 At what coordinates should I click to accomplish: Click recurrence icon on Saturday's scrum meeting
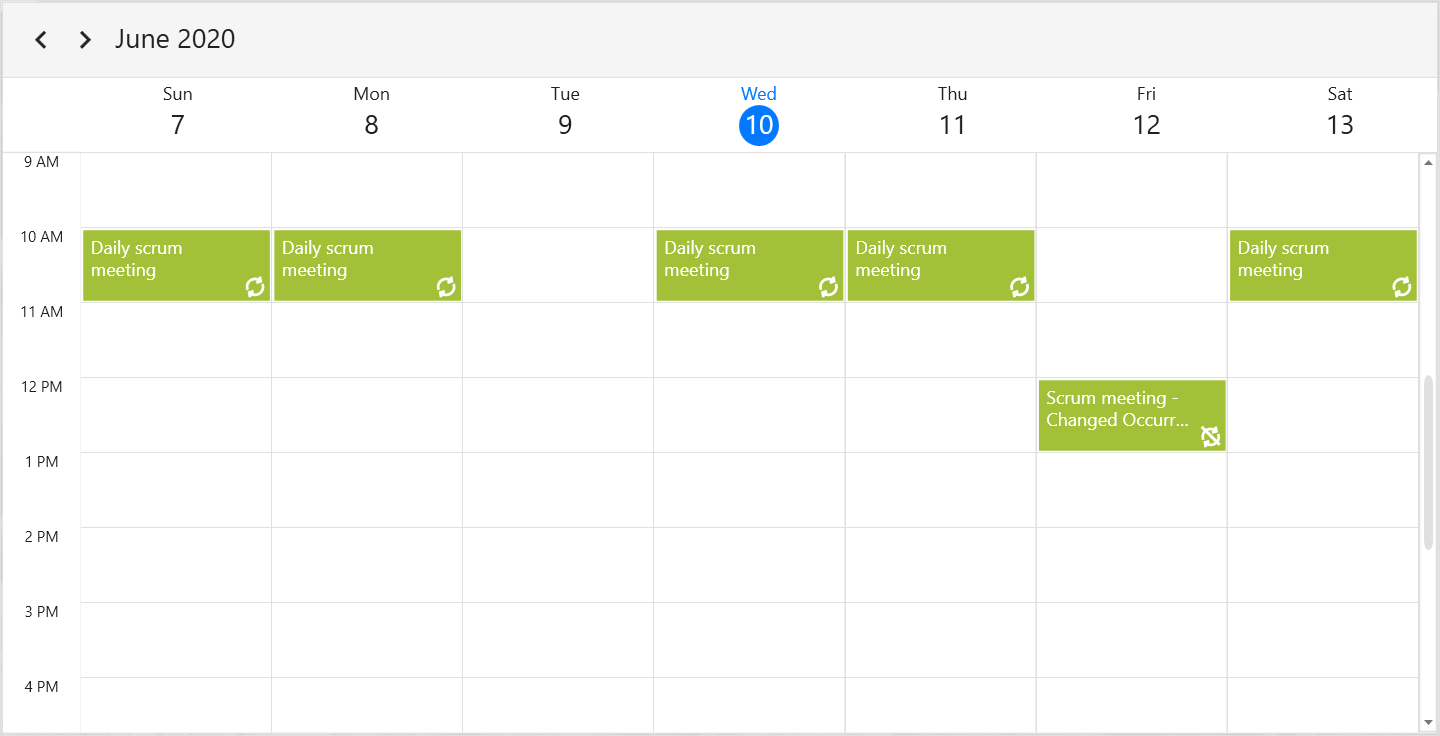[1402, 288]
